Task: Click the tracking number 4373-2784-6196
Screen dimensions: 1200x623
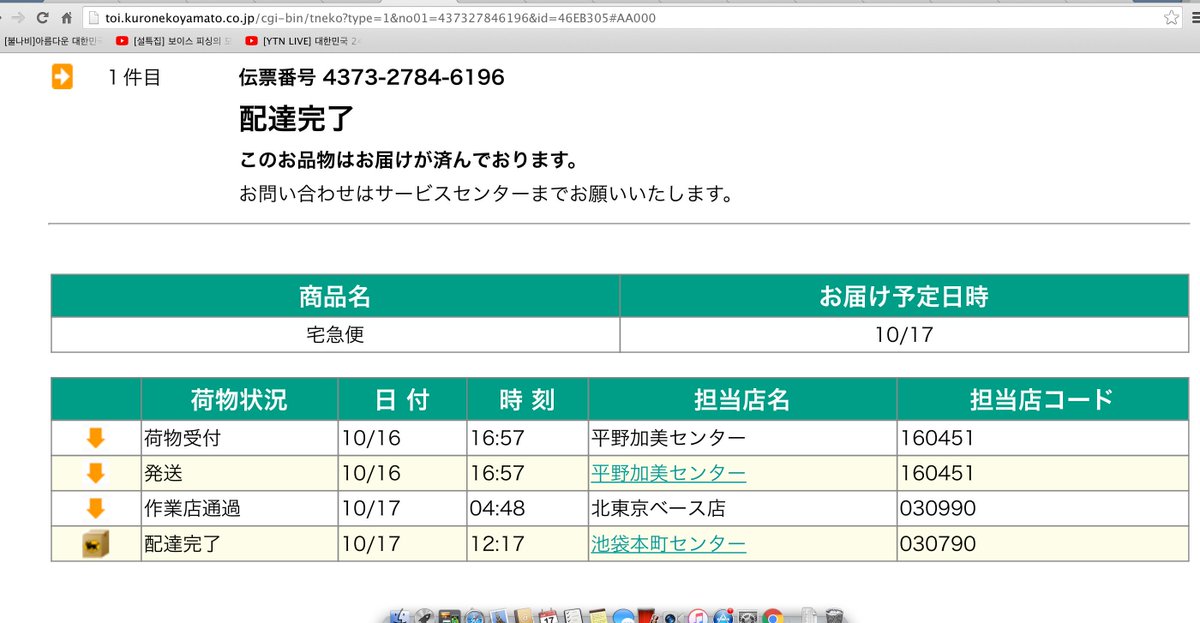Action: 414,77
